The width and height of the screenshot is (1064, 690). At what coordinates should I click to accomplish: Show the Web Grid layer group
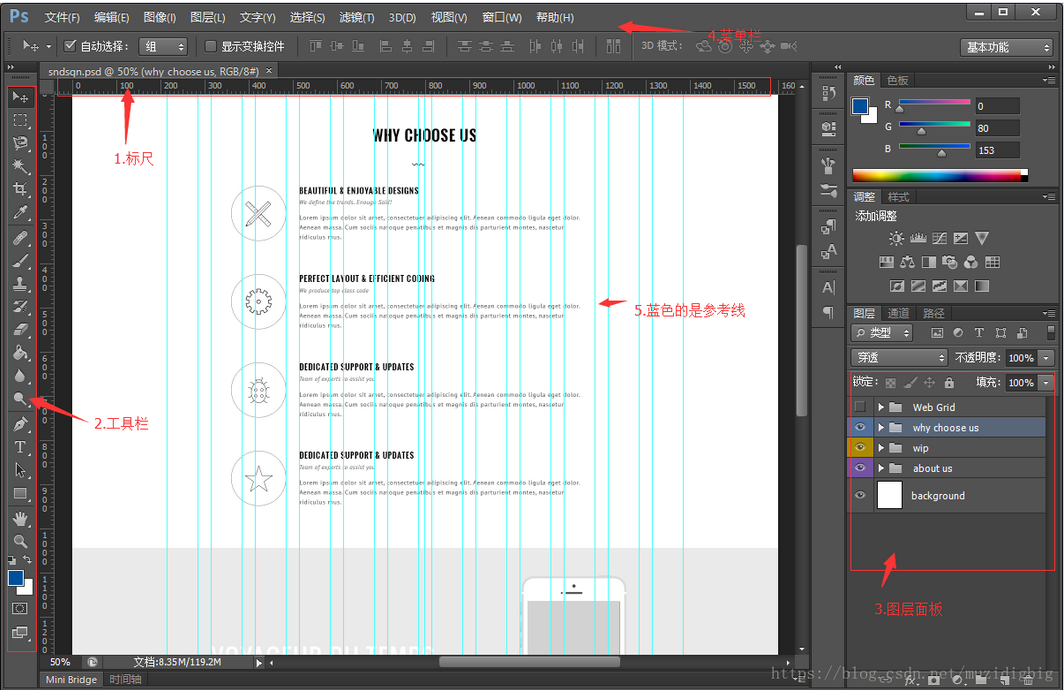pyautogui.click(x=860, y=407)
